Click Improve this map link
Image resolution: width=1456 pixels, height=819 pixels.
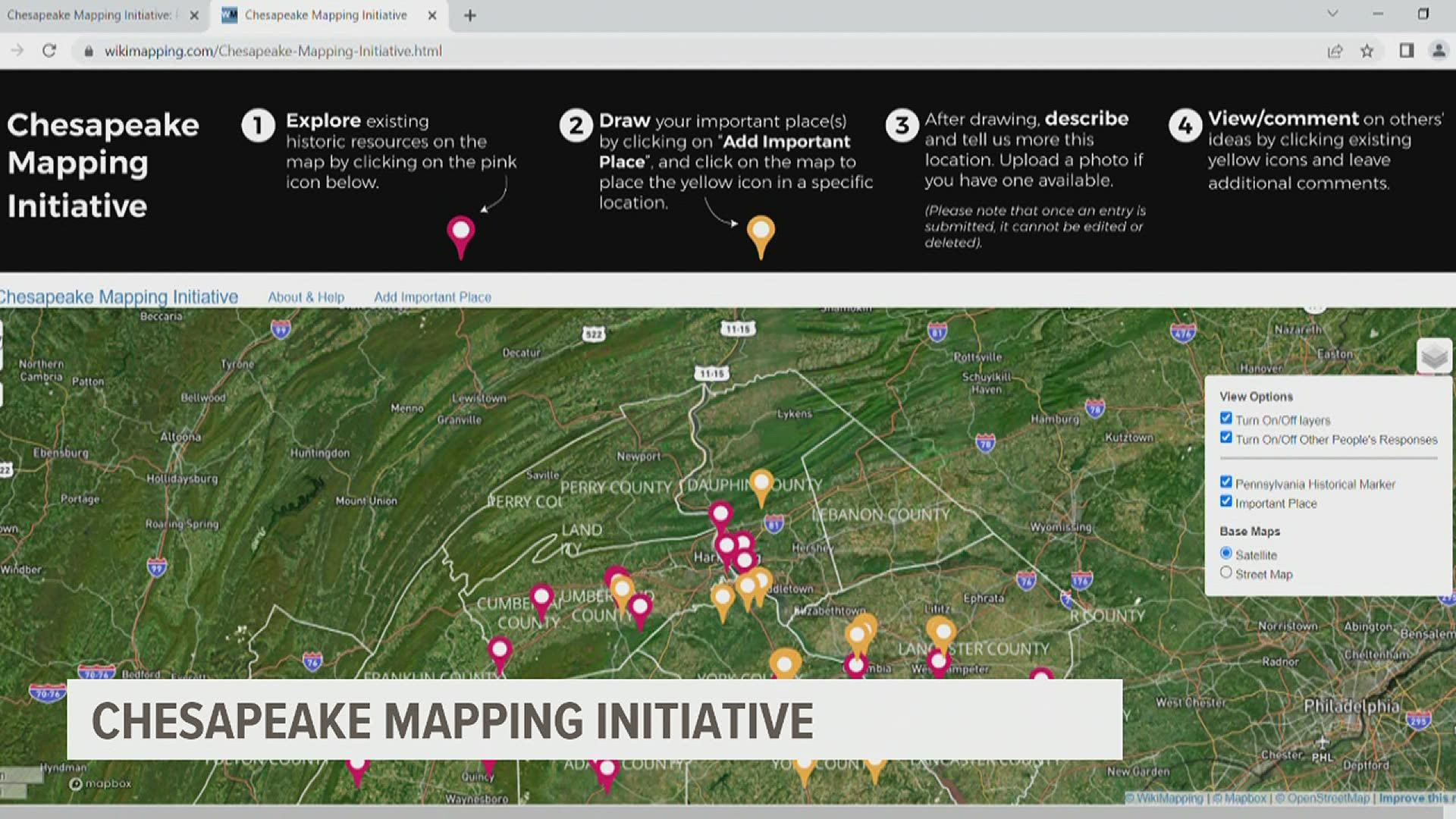coord(1416,798)
